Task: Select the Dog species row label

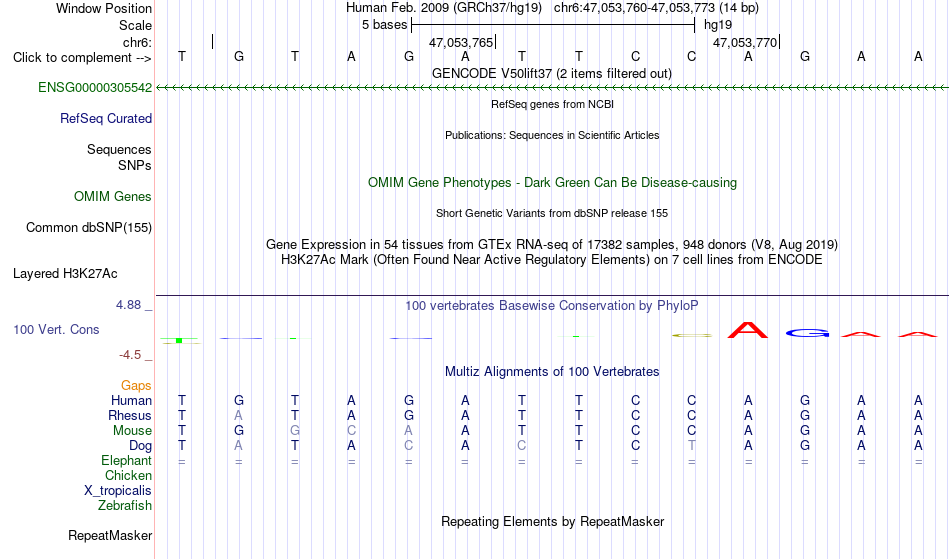Action: tap(140, 446)
